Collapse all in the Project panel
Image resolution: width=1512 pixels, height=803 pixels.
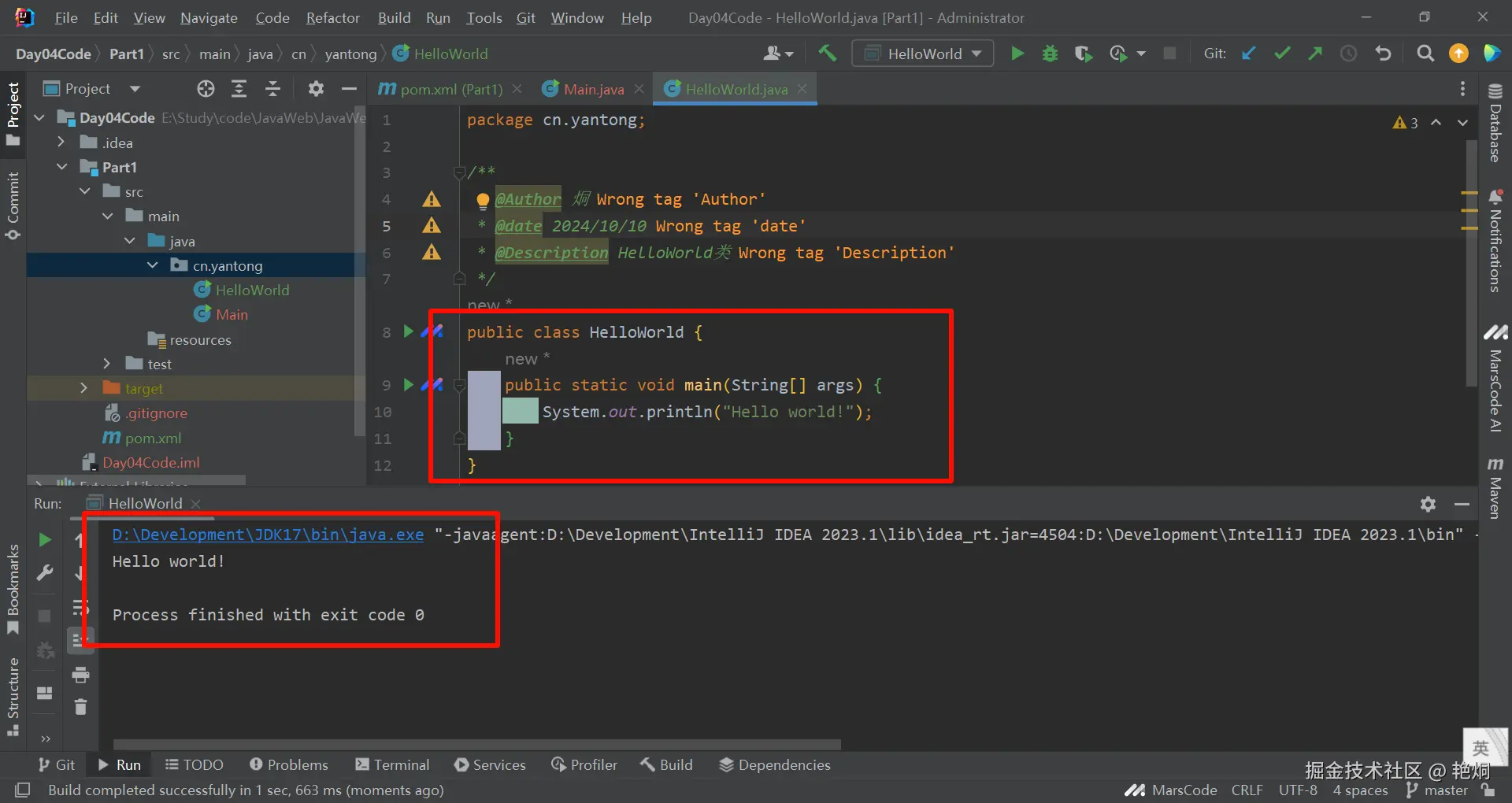click(x=272, y=89)
